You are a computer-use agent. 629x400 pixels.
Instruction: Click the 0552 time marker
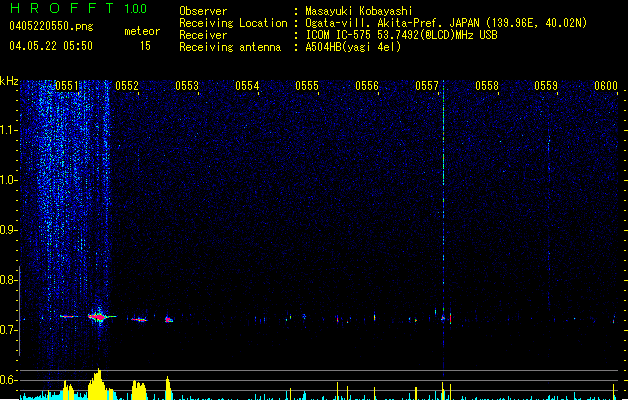click(x=127, y=86)
